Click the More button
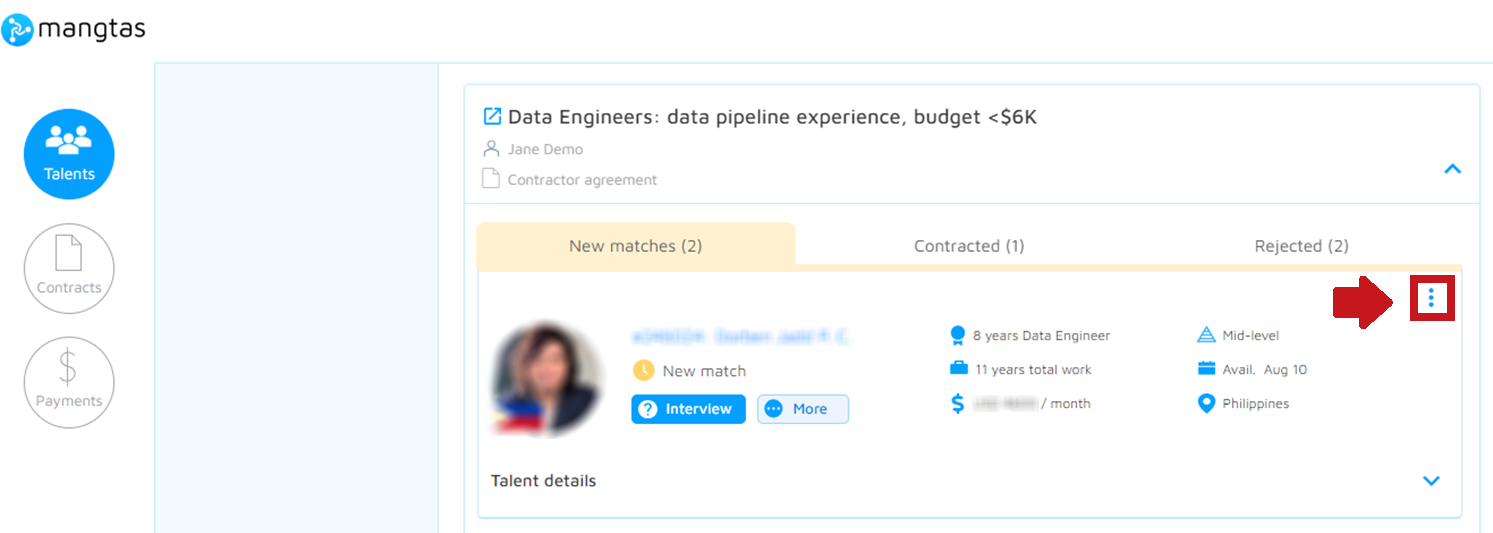The width and height of the screenshot is (1493, 533). (x=803, y=409)
